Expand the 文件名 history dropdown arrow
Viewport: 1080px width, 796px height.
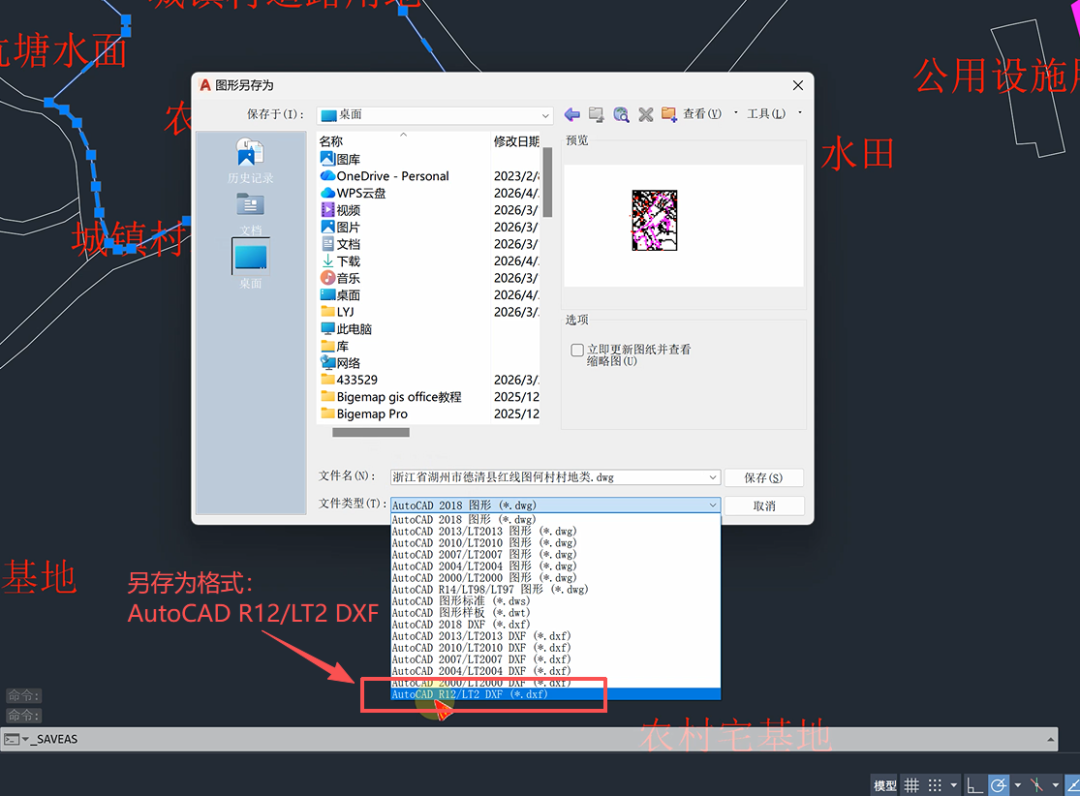pyautogui.click(x=713, y=477)
